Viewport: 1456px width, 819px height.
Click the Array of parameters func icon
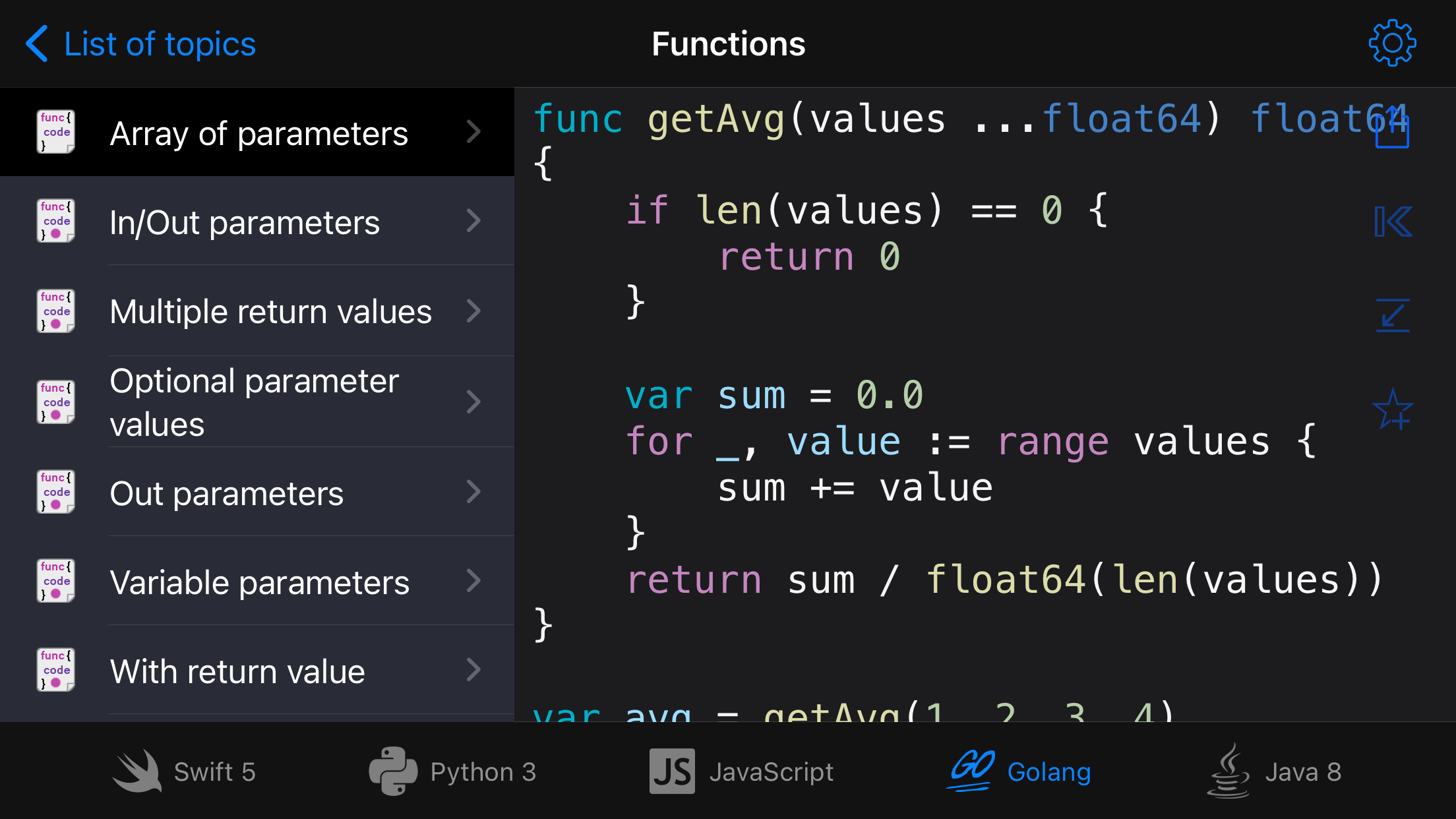click(55, 132)
